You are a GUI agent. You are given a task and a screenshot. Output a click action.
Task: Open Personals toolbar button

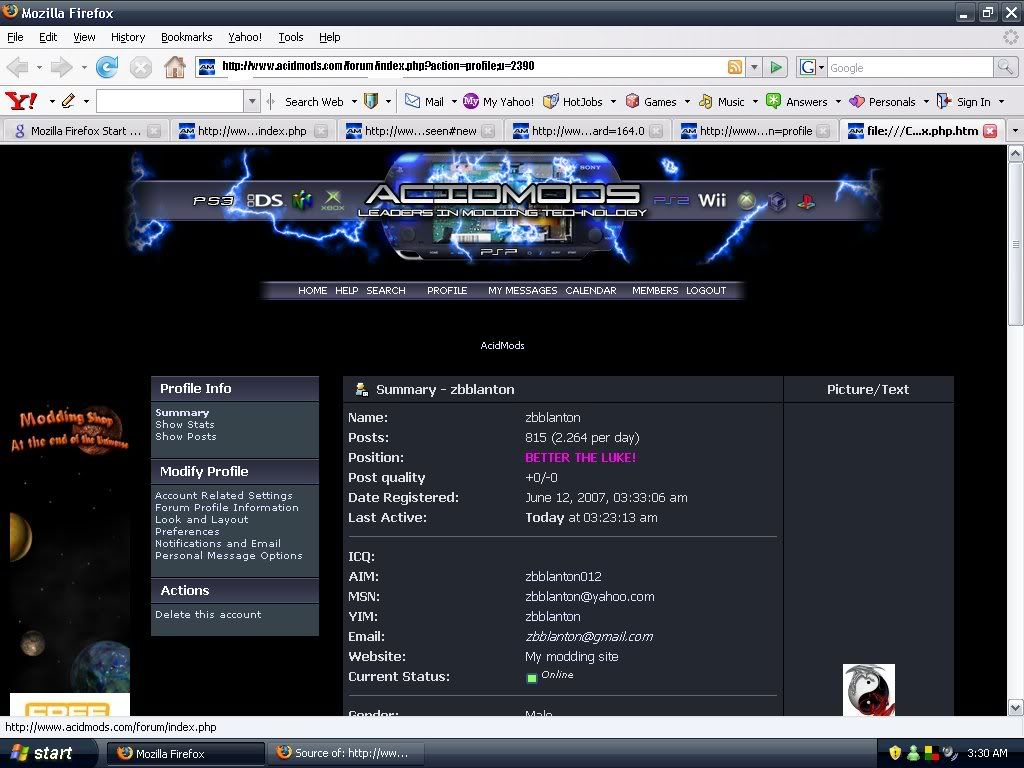(x=882, y=101)
